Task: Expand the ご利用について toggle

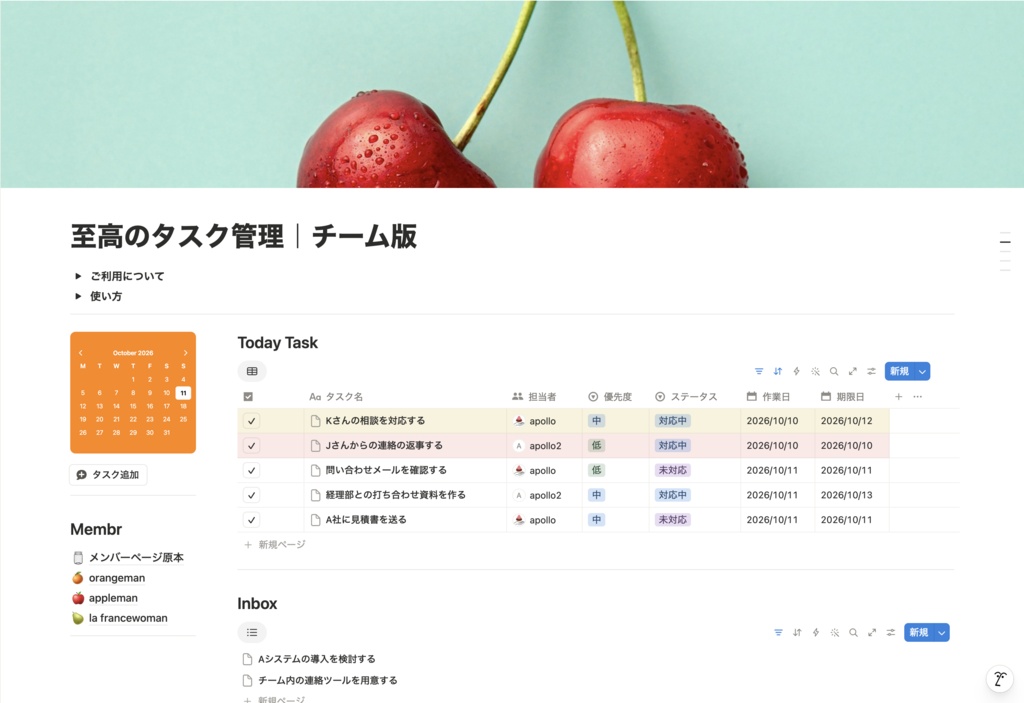Action: (78, 276)
